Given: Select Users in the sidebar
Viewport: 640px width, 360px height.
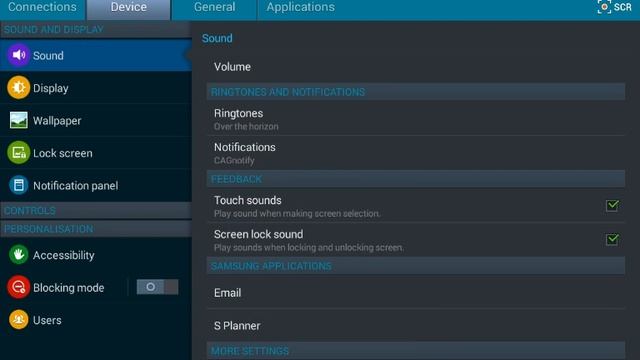Looking at the screenshot, I should click(96, 320).
